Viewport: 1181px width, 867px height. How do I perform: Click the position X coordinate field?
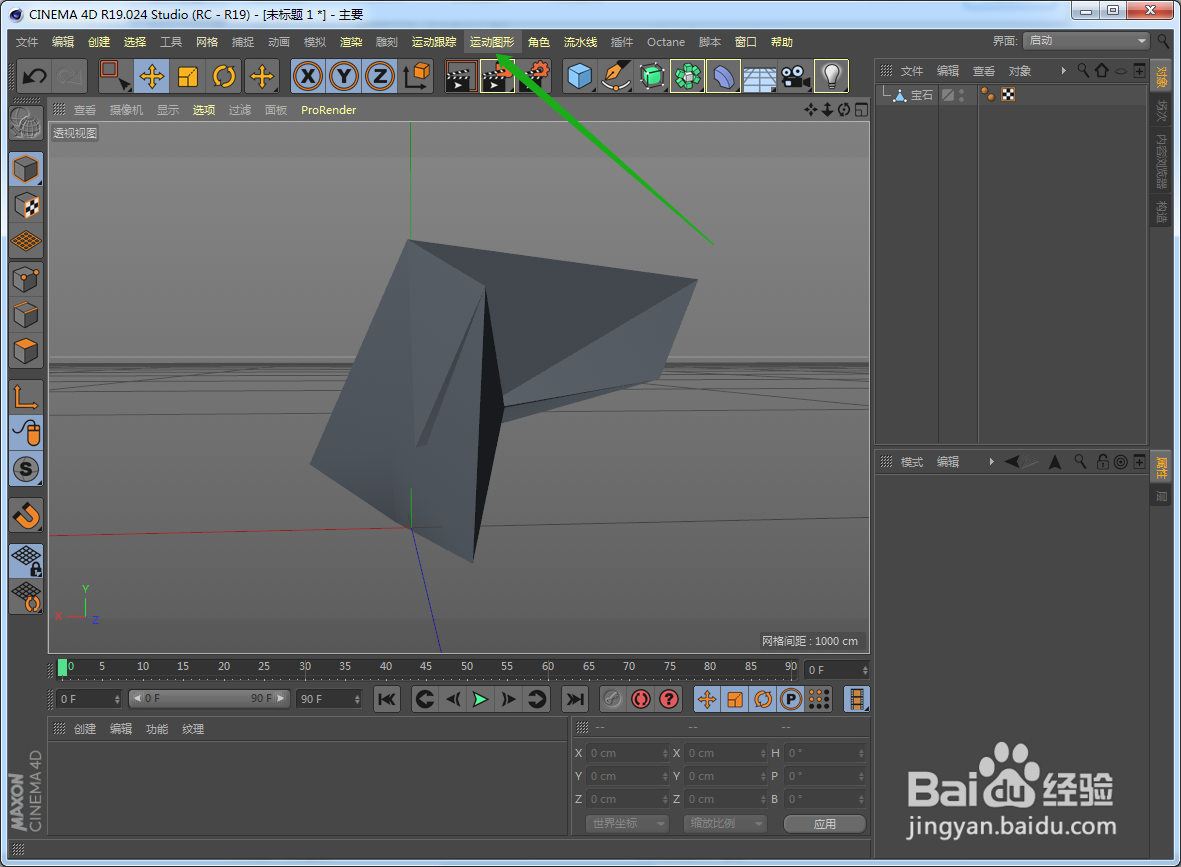(627, 753)
